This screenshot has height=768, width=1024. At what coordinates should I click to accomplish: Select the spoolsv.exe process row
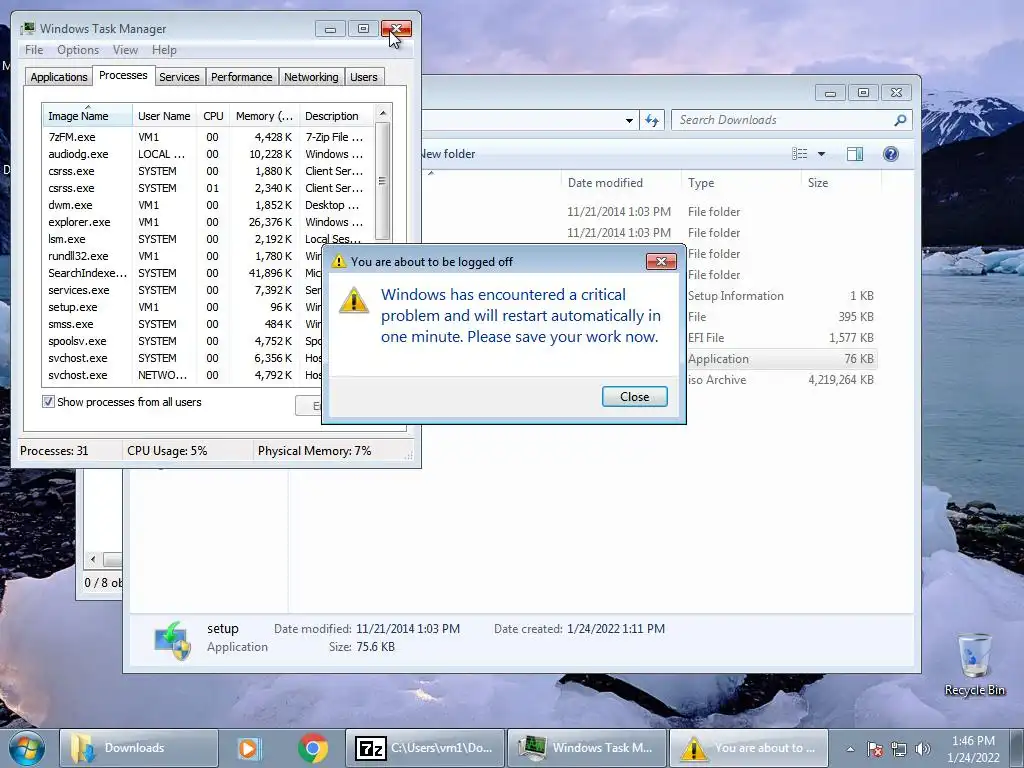click(x=183, y=341)
